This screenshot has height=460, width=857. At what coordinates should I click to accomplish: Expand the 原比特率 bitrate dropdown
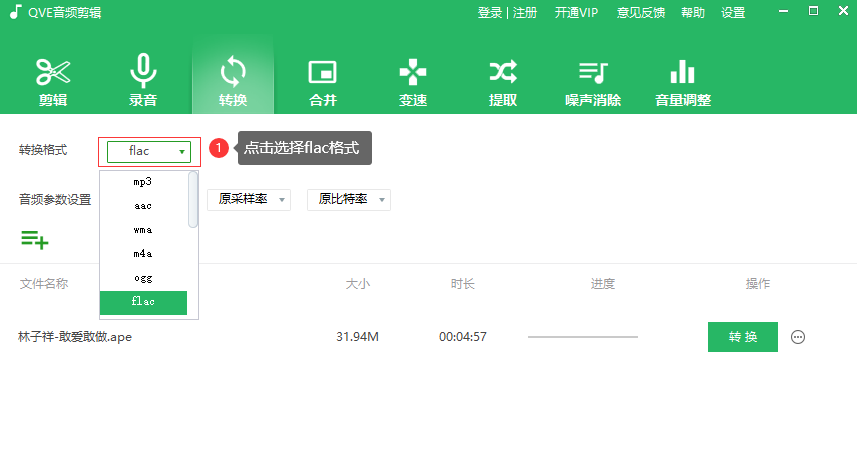coord(348,200)
